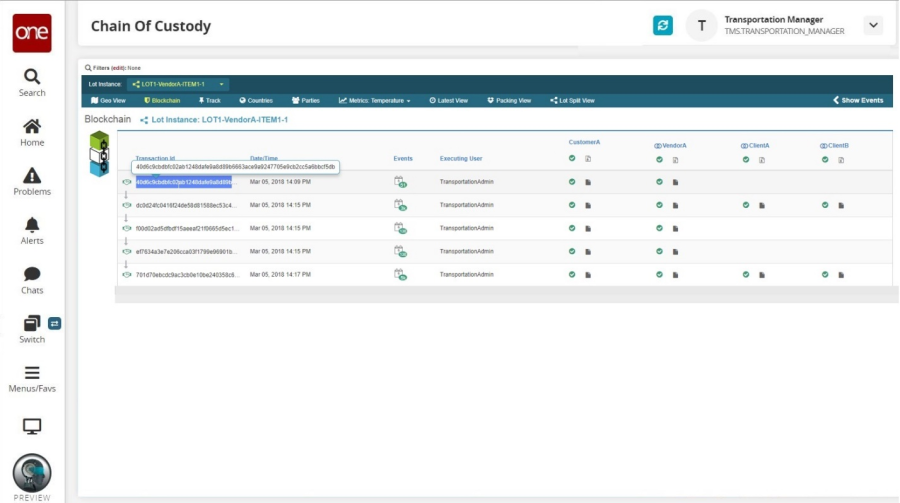Click the teal refresh button in header
This screenshot has width=900, height=503.
tap(663, 26)
